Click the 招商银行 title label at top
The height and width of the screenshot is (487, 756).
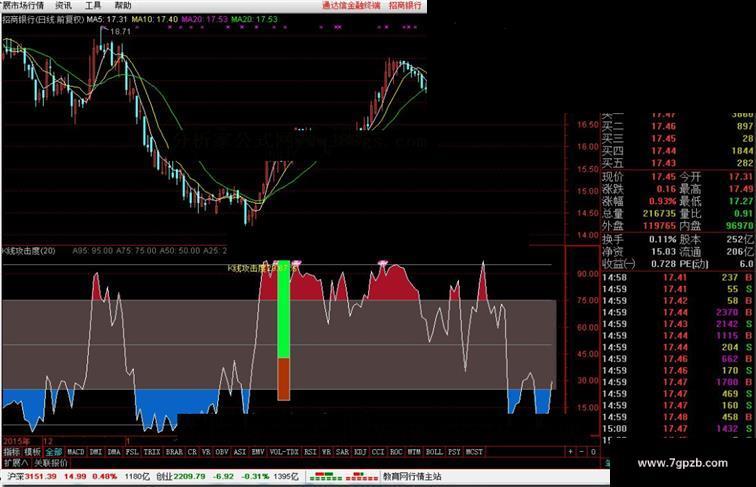point(405,5)
